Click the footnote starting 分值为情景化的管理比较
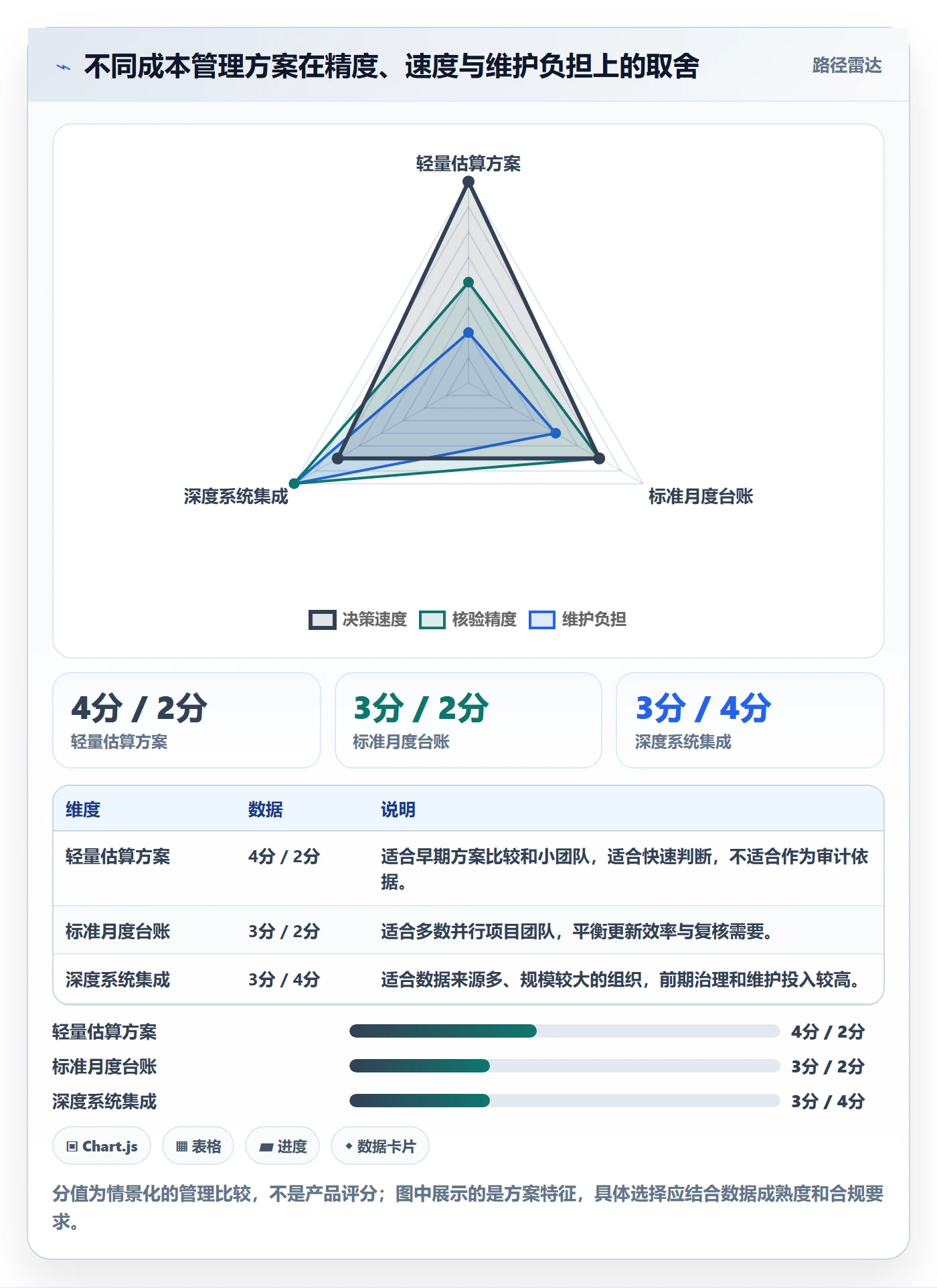 tap(468, 1207)
